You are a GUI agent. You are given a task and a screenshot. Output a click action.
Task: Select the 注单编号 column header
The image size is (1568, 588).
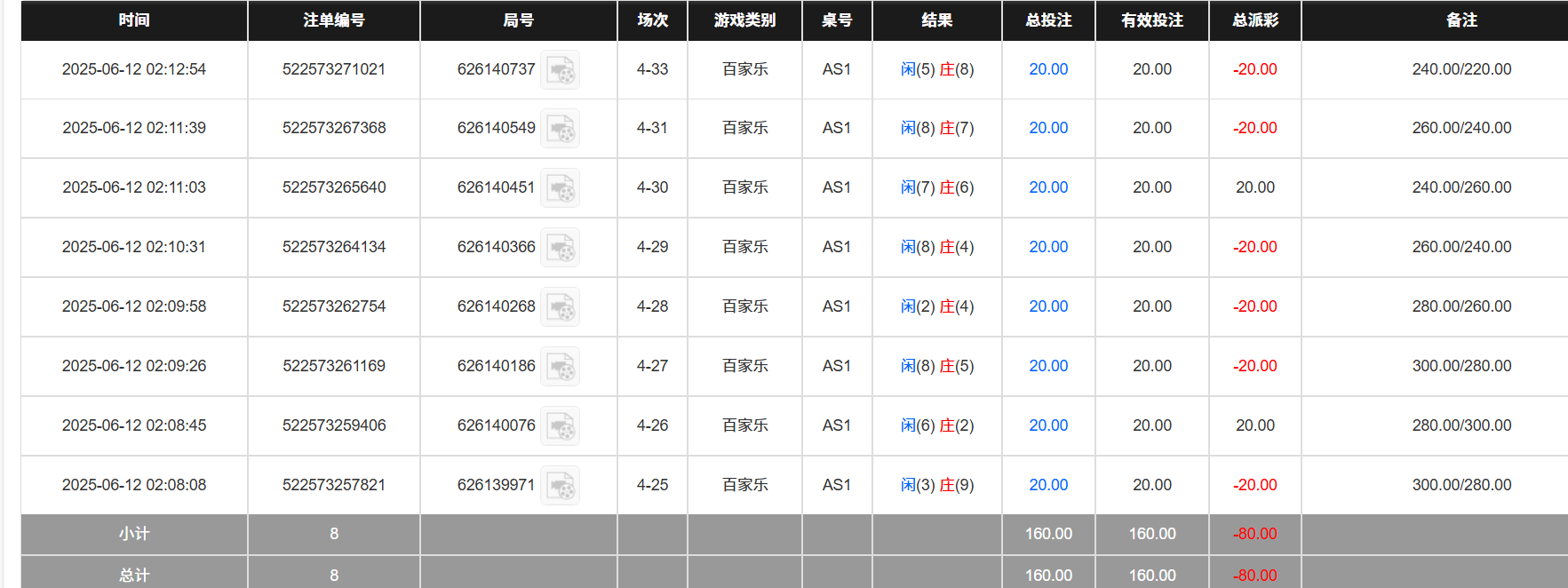point(334,20)
